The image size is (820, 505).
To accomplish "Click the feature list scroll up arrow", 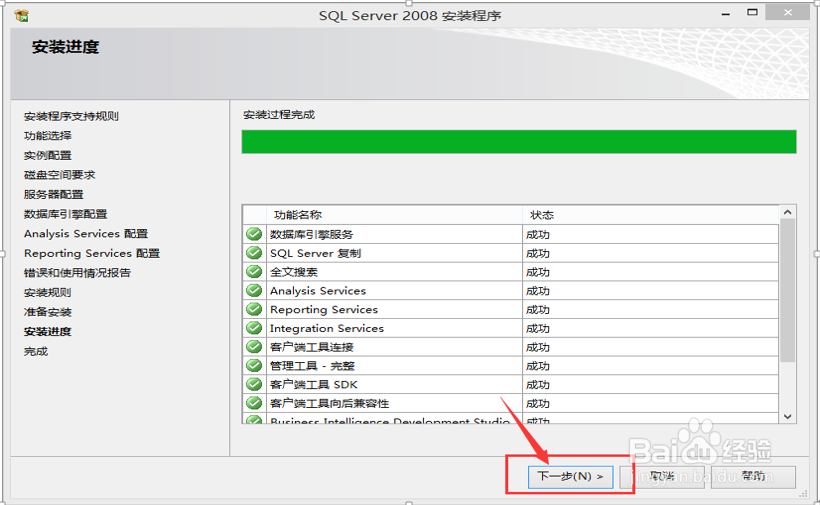I will pos(788,212).
